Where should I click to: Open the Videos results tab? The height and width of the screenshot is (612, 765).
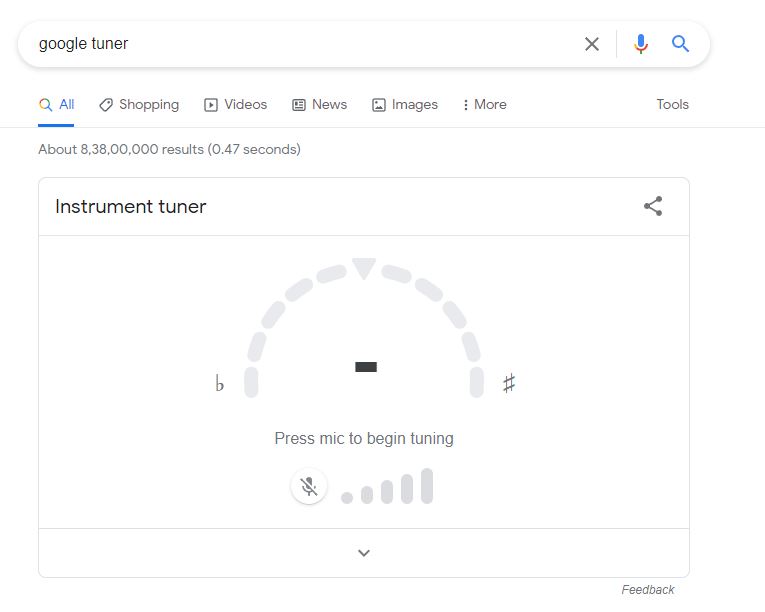tap(236, 104)
